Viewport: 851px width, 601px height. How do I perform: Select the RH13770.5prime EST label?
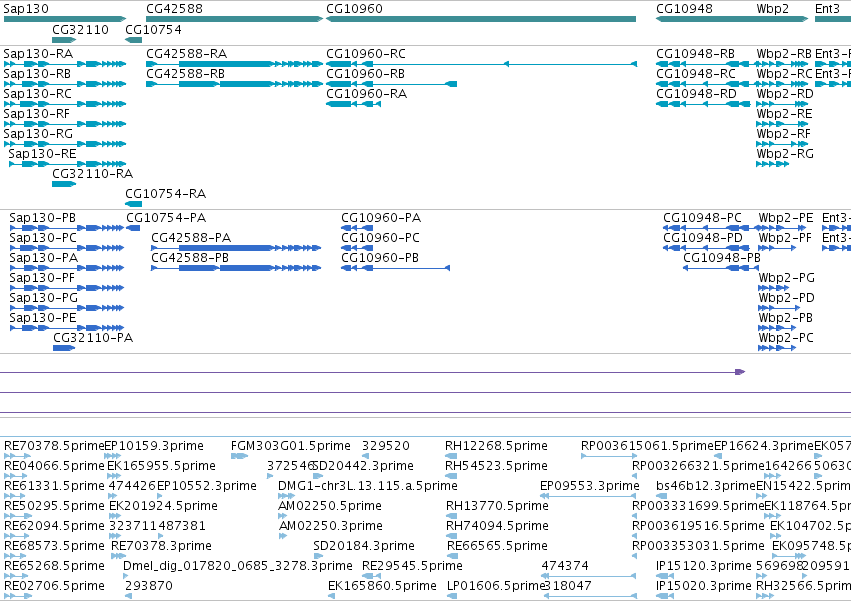tap(497, 506)
